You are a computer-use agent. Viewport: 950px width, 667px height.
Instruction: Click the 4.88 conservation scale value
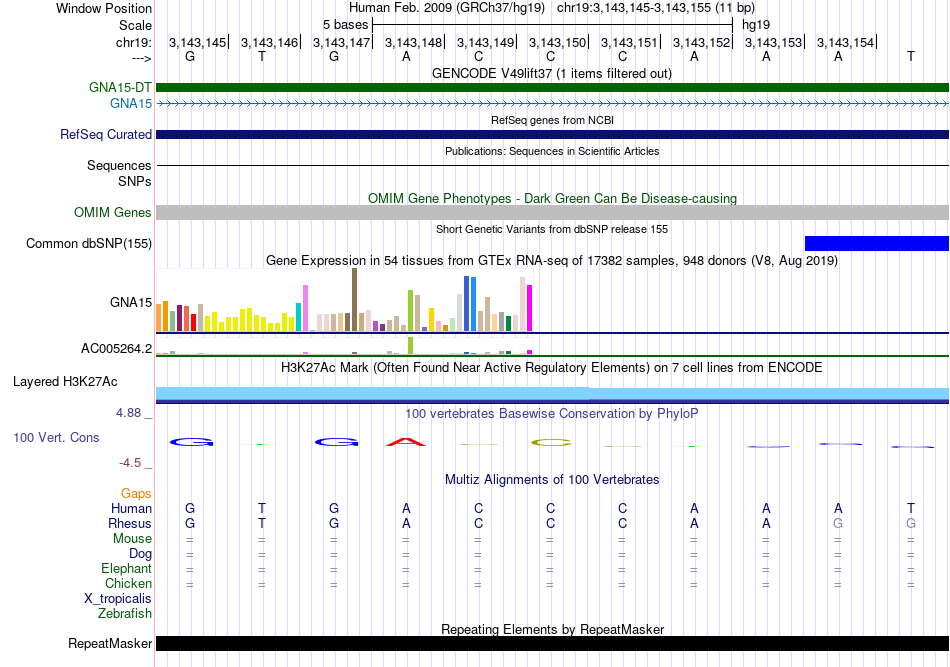click(x=128, y=413)
